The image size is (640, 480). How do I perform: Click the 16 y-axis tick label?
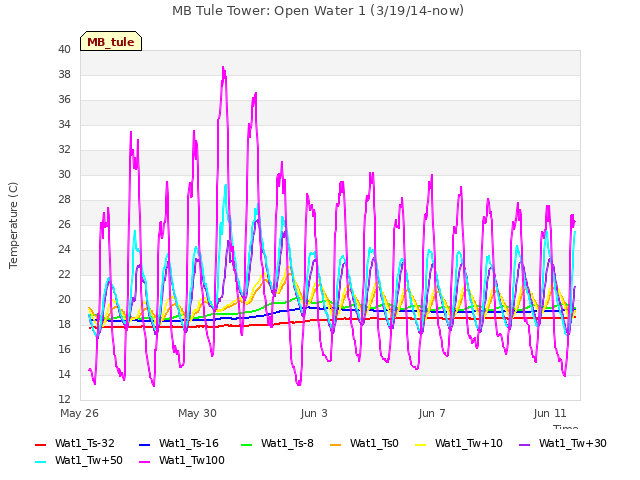pos(64,349)
